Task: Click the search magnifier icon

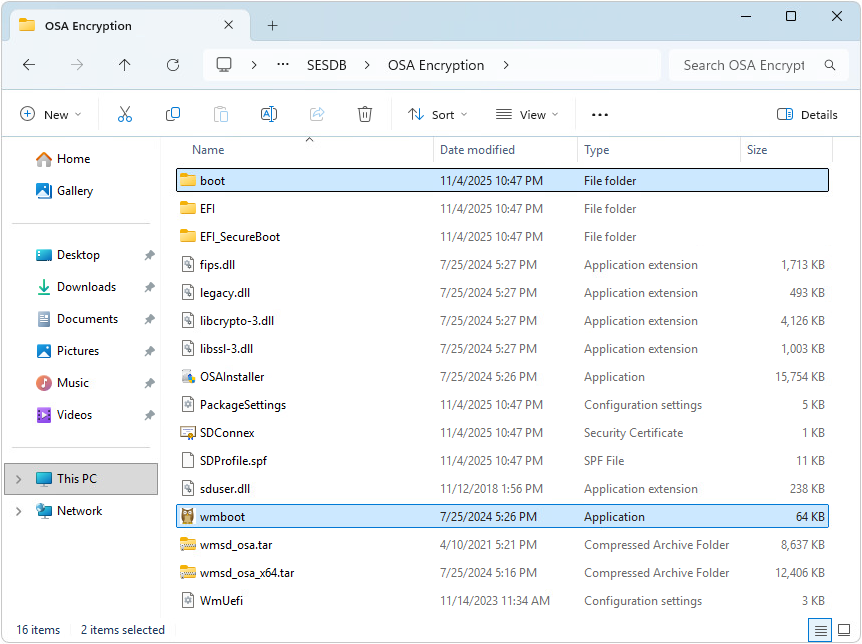Action: (x=830, y=65)
